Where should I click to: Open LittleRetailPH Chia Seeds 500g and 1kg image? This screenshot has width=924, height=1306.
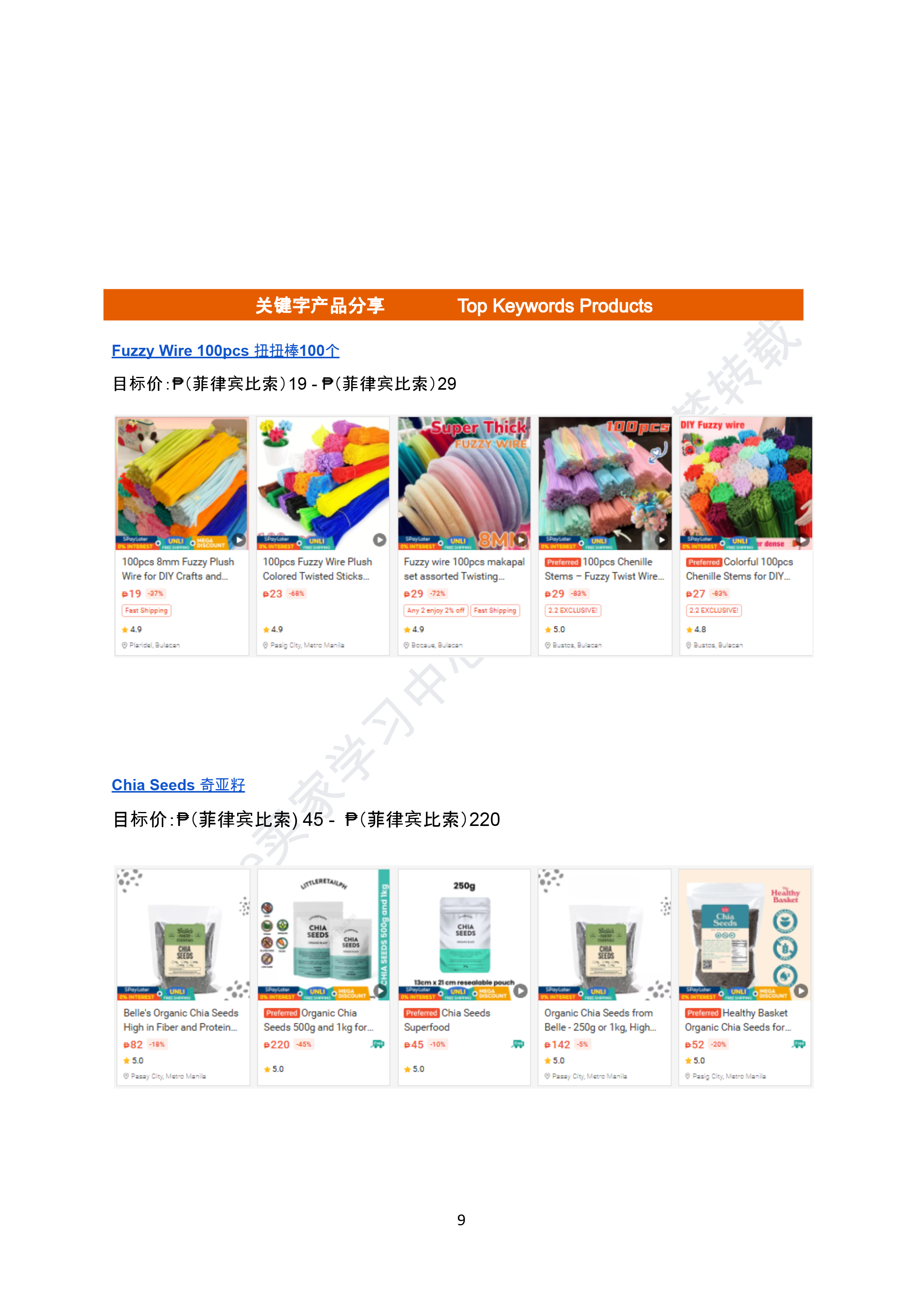323,935
